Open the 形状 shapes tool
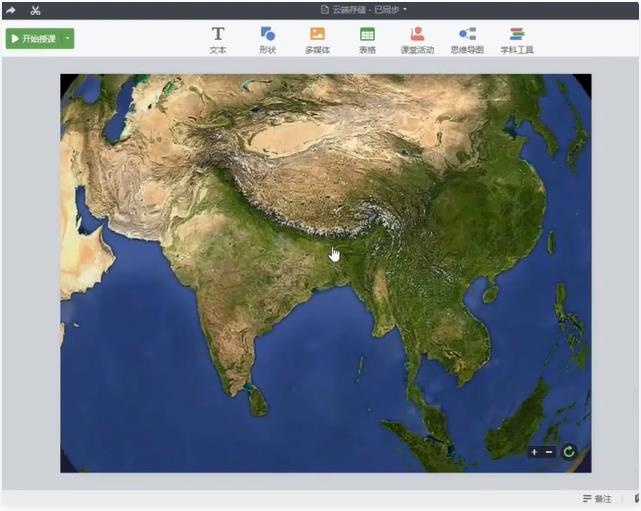The width and height of the screenshot is (641, 511). tap(268, 40)
